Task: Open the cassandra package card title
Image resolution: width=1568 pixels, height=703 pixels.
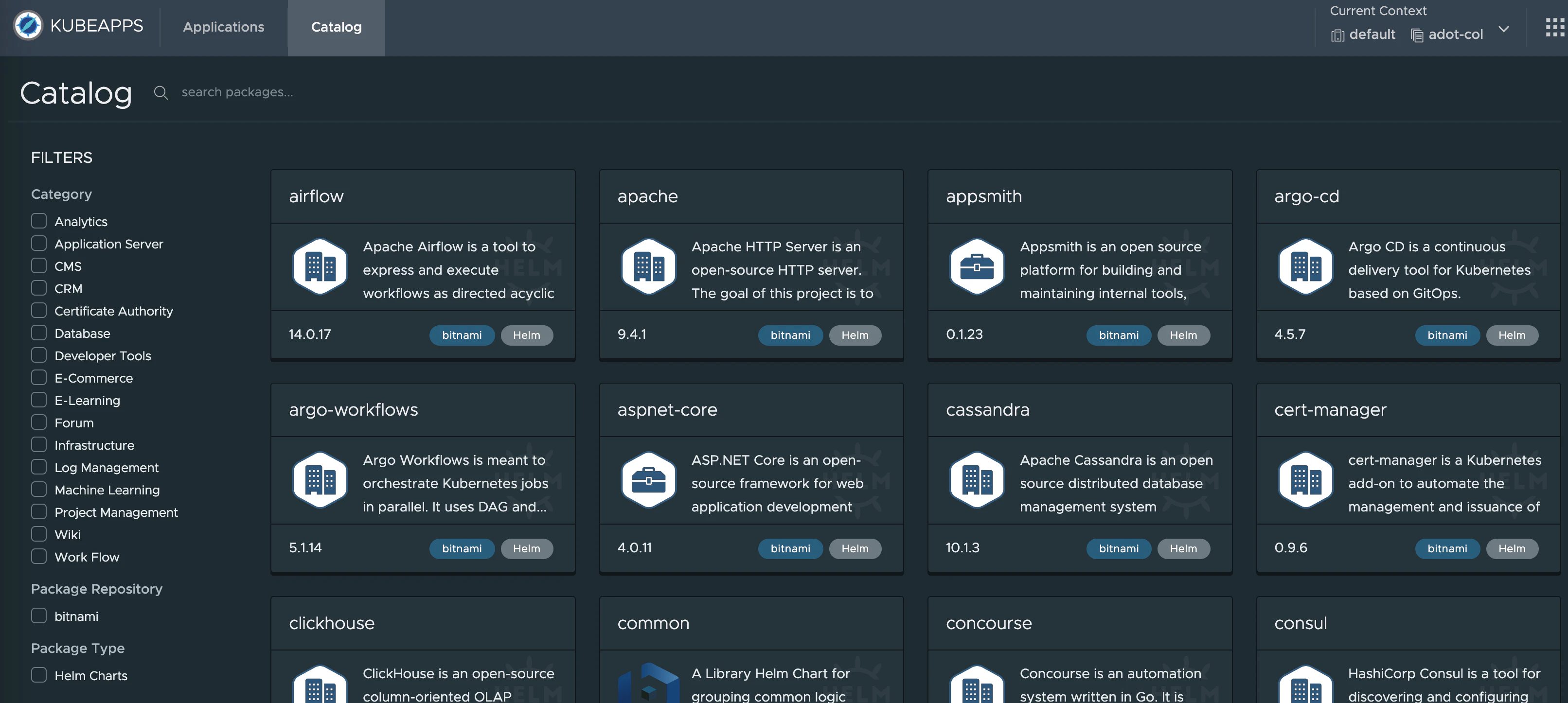Action: [987, 410]
